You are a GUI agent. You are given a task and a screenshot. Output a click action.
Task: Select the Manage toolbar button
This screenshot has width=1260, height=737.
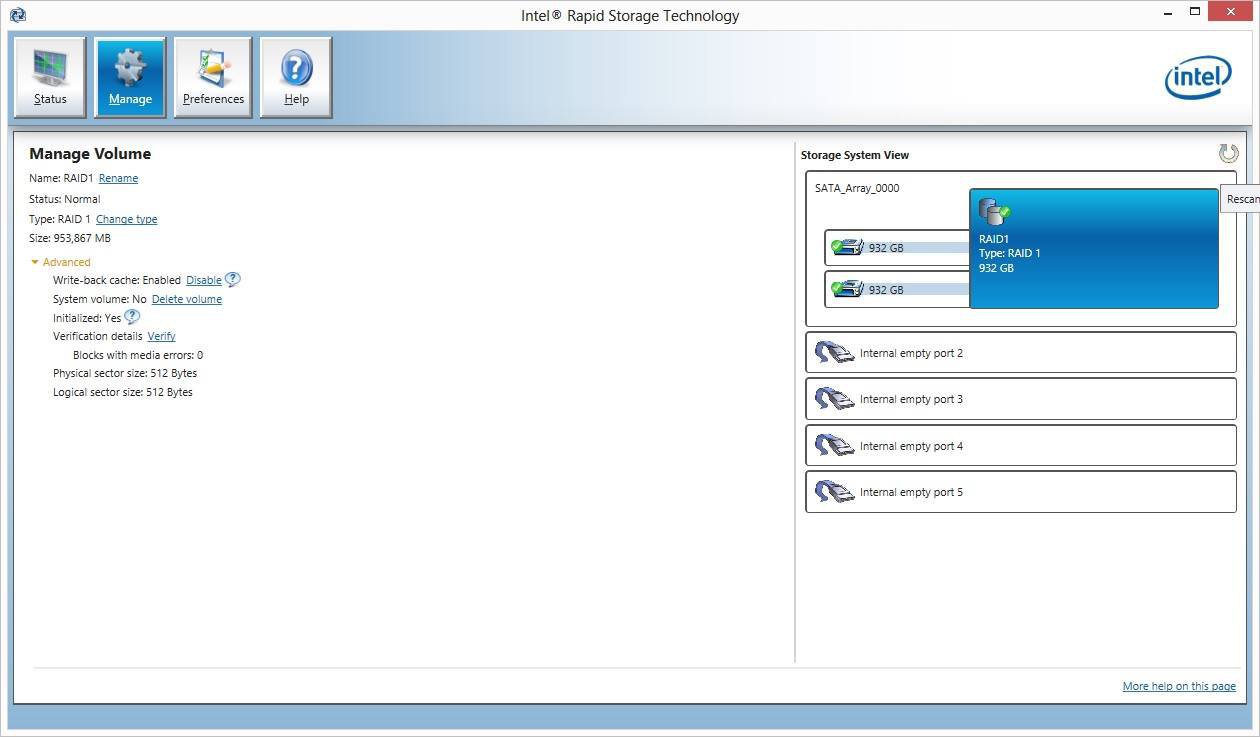130,78
